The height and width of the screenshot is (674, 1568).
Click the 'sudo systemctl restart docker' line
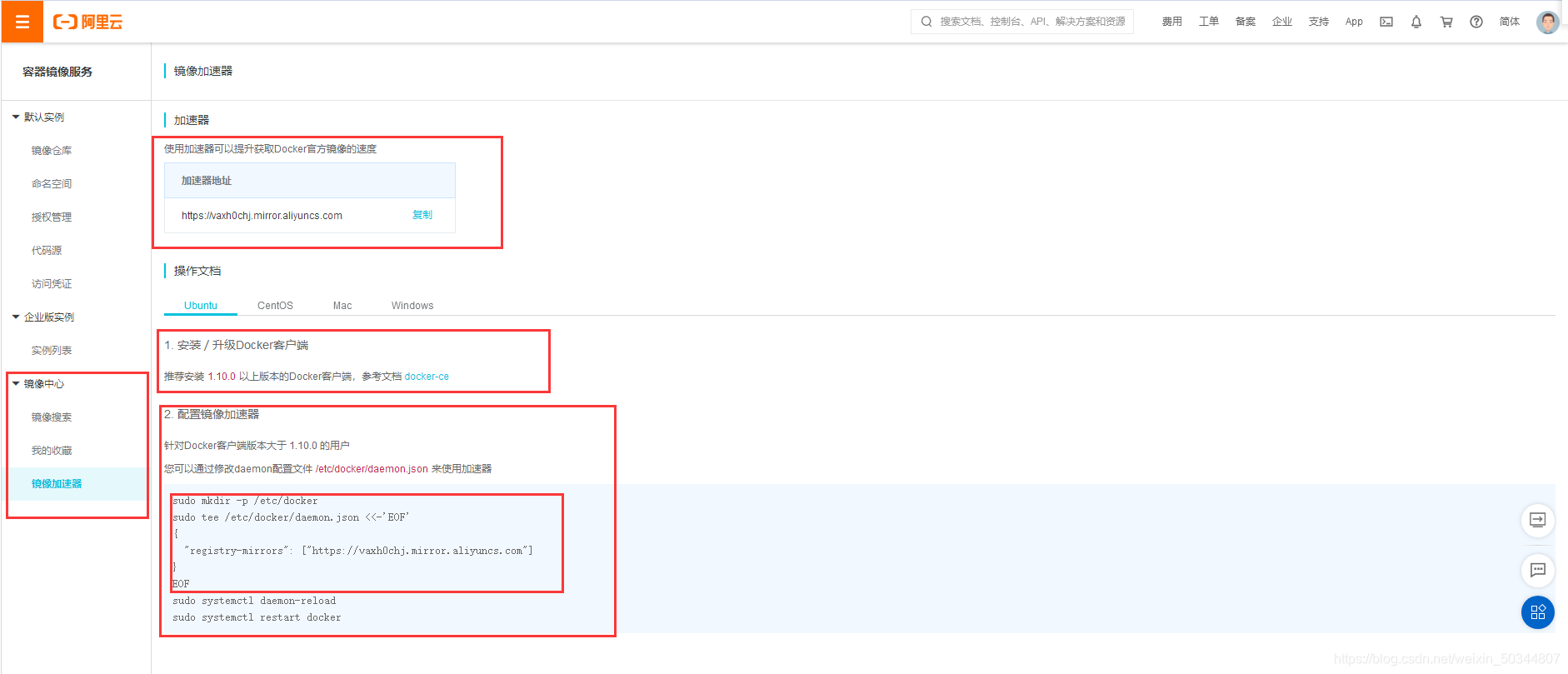tap(257, 617)
